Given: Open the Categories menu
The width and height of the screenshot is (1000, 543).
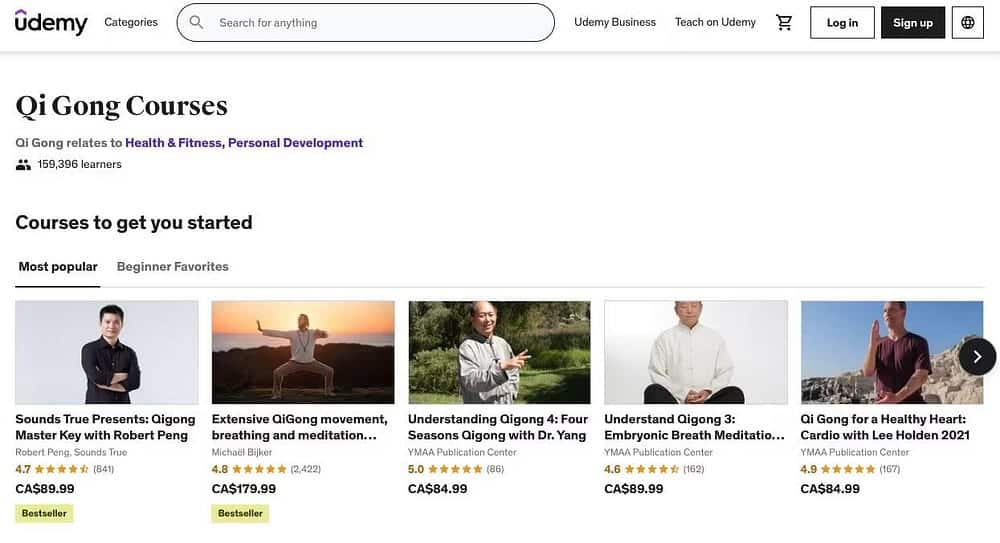Looking at the screenshot, I should tap(131, 22).
